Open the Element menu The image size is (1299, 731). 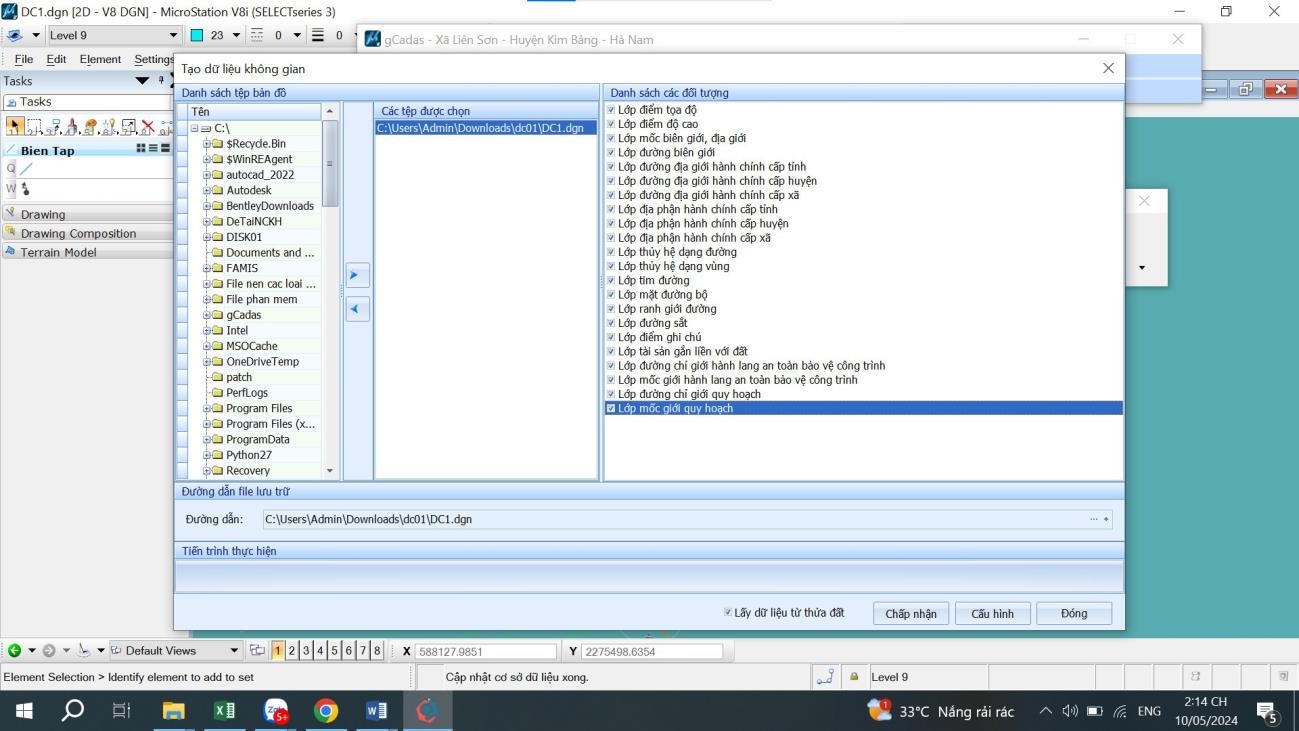pyautogui.click(x=98, y=59)
